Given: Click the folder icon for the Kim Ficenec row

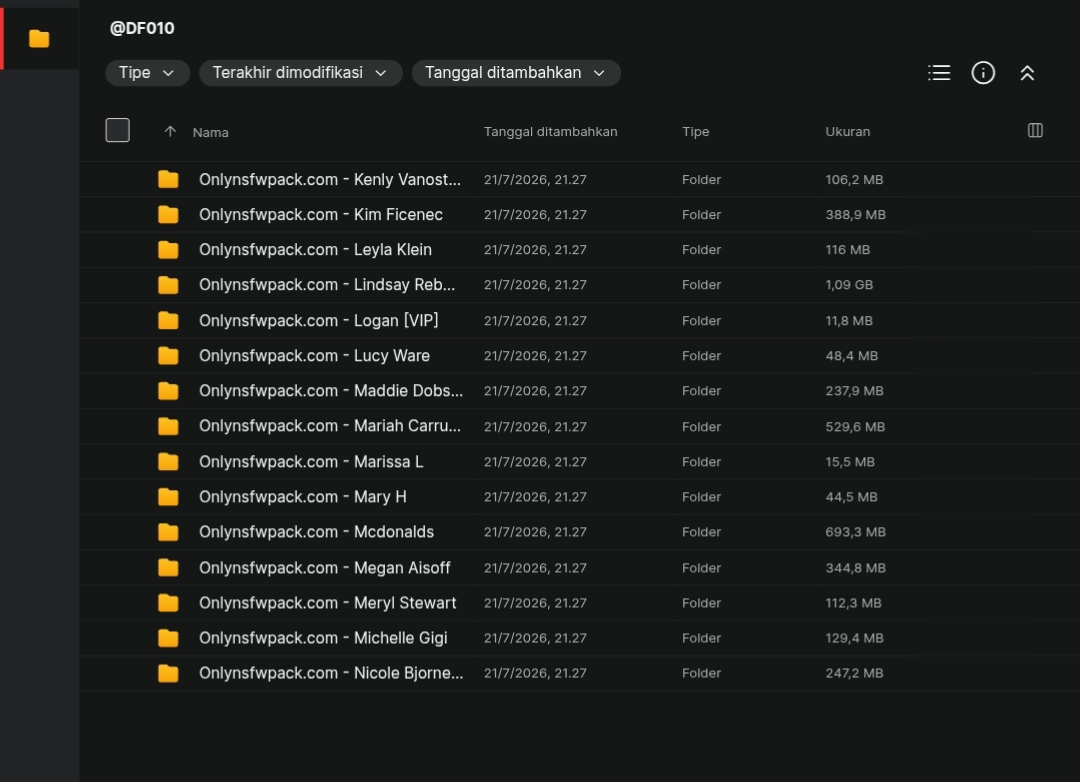Looking at the screenshot, I should click(x=168, y=215).
